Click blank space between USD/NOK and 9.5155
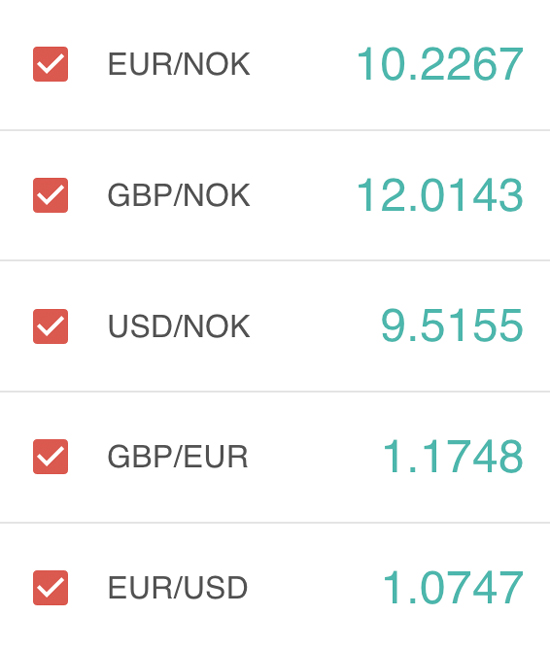Viewport: 550px width, 650px height. (315, 326)
